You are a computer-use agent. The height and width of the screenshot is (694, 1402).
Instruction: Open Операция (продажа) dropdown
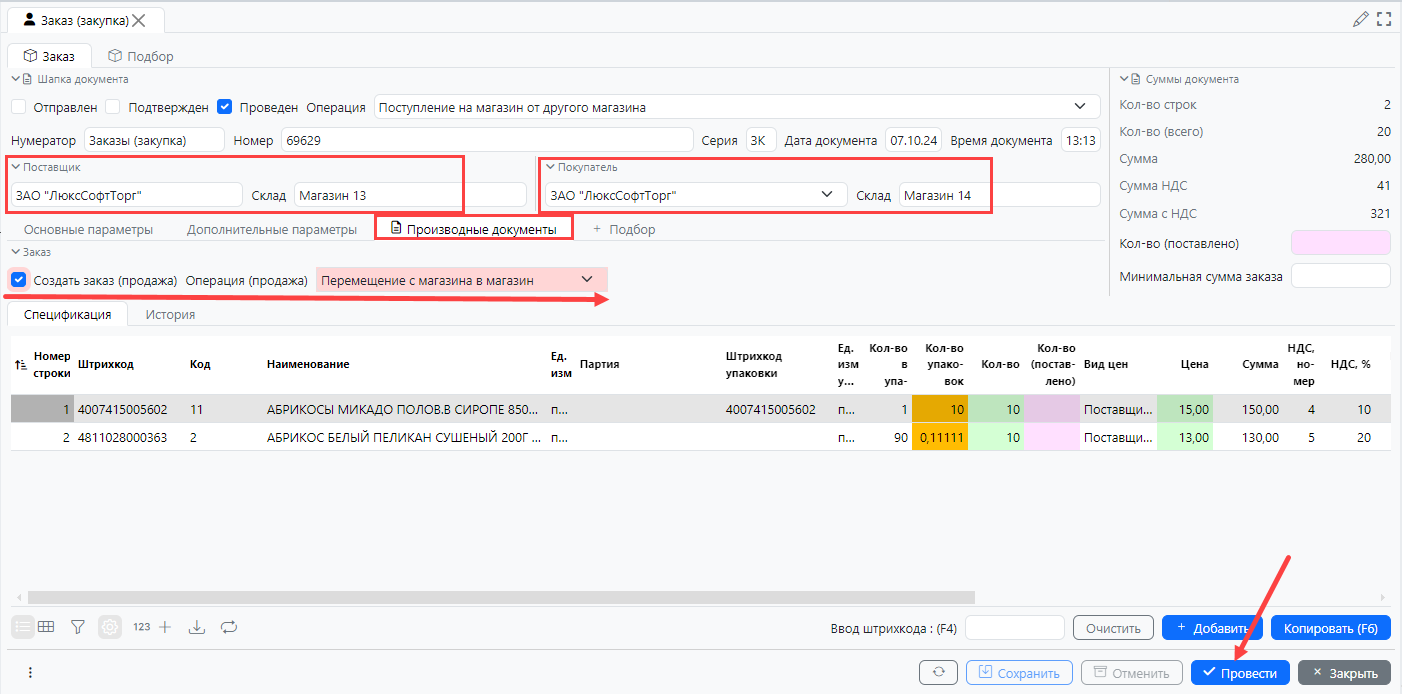[587, 280]
